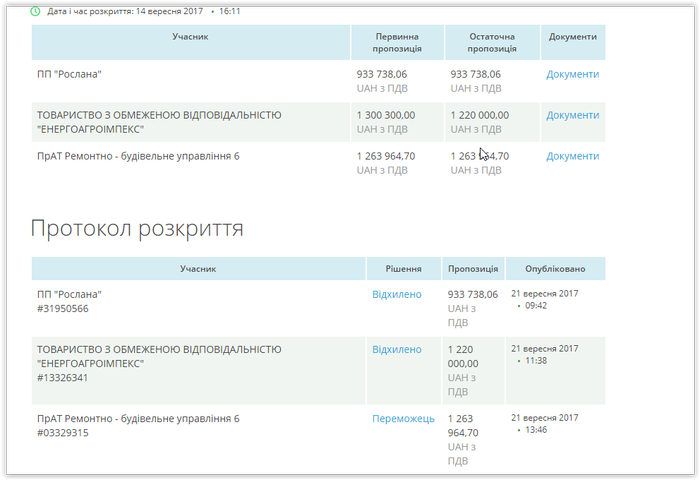Select initial bid 1 263 964,70
The height and width of the screenshot is (480, 700).
pos(386,156)
